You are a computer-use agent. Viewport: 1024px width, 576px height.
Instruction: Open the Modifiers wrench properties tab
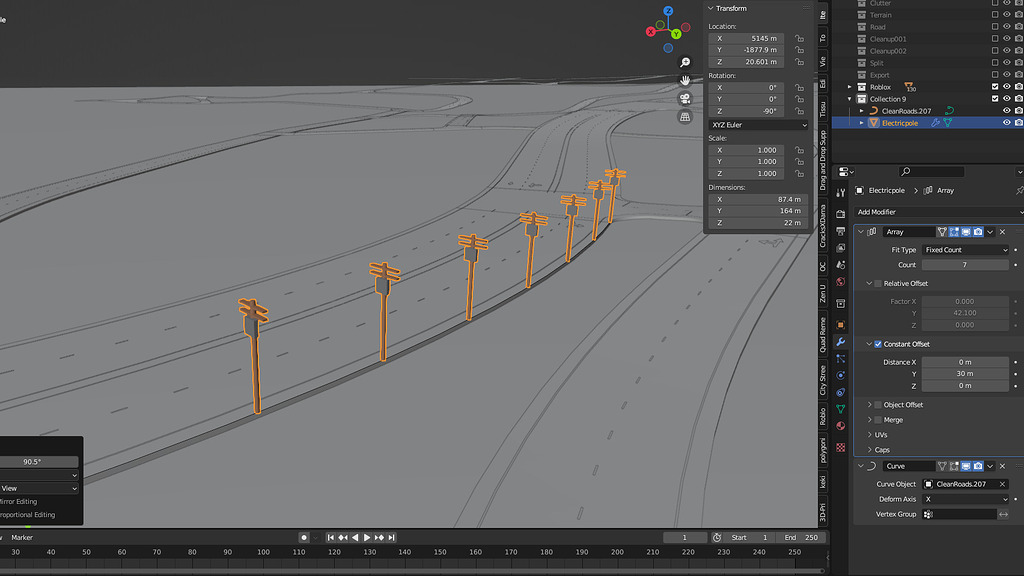pos(840,342)
